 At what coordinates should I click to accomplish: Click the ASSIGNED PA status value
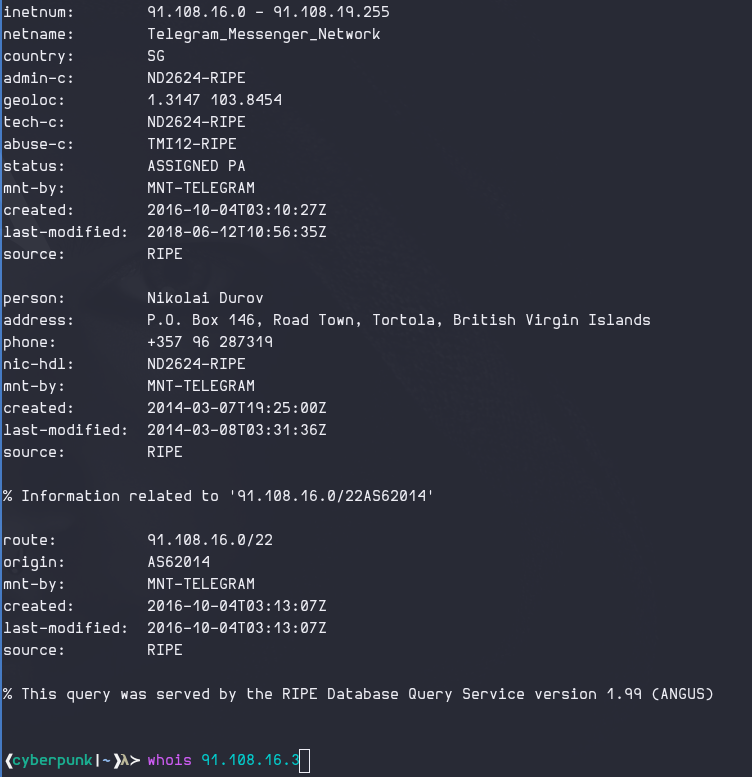(196, 166)
